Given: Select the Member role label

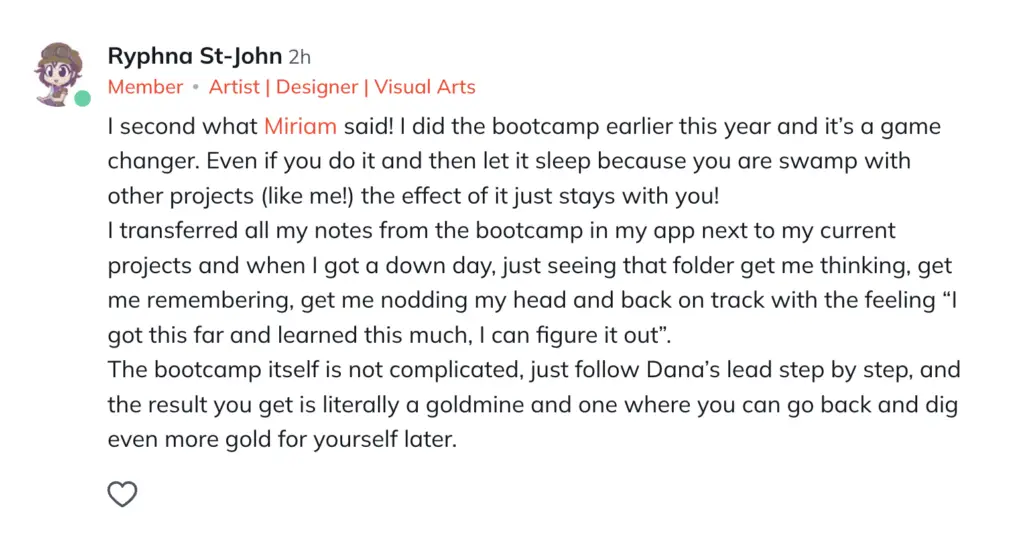Looking at the screenshot, I should (x=145, y=87).
